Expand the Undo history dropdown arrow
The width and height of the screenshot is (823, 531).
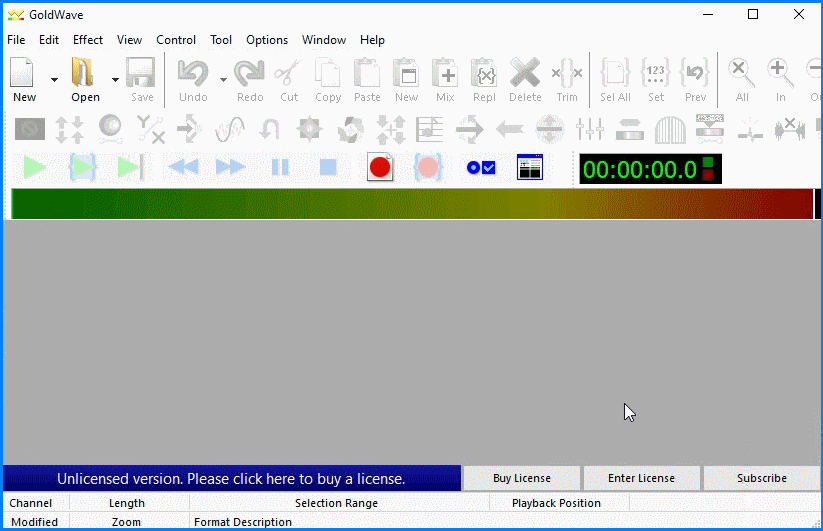pos(223,80)
